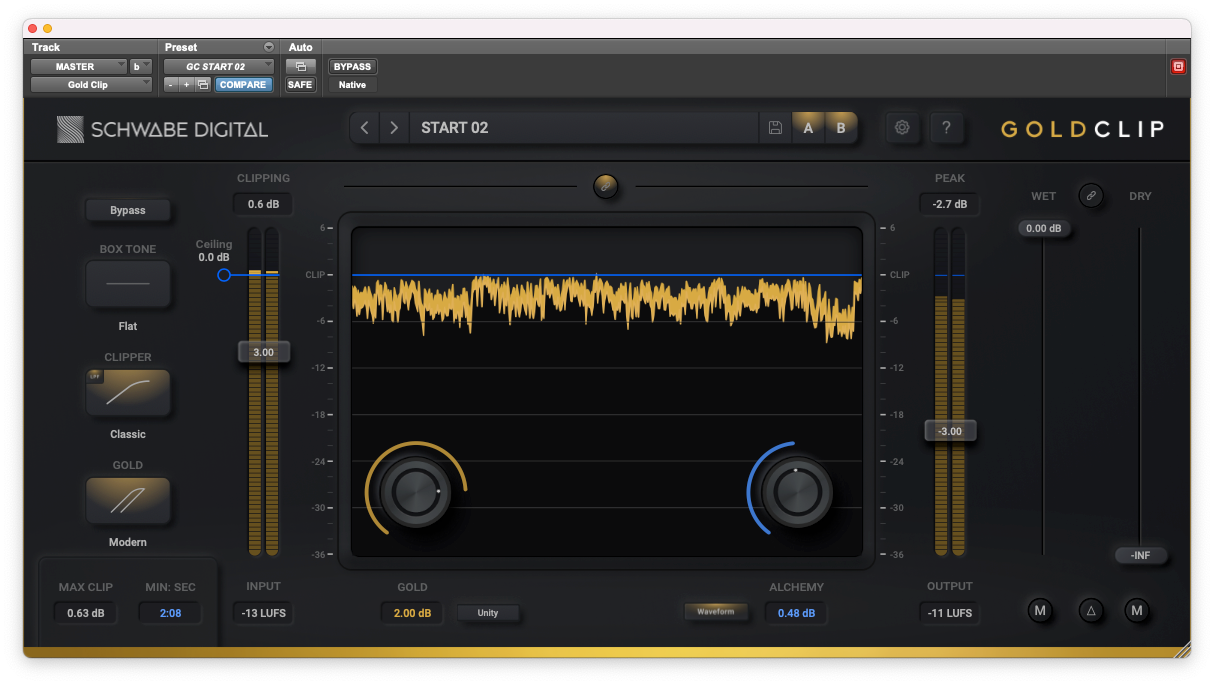Viewport: 1214px width, 685px height.
Task: Toggle the input/output link button above the display
Action: coord(605,186)
